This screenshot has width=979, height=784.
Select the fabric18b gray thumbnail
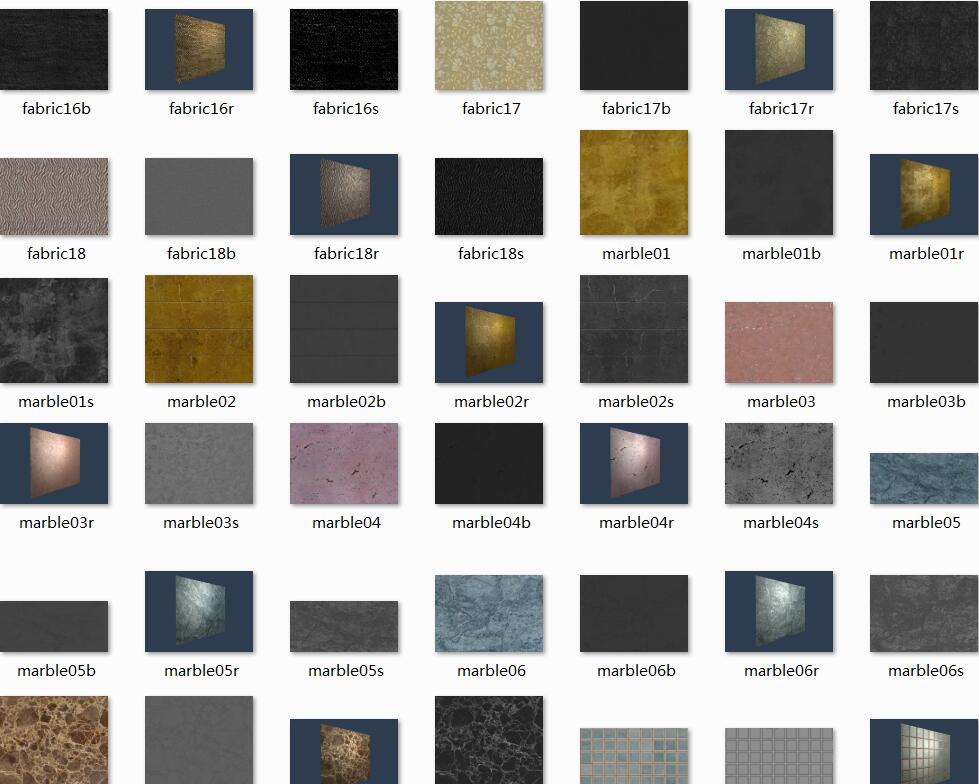point(199,197)
